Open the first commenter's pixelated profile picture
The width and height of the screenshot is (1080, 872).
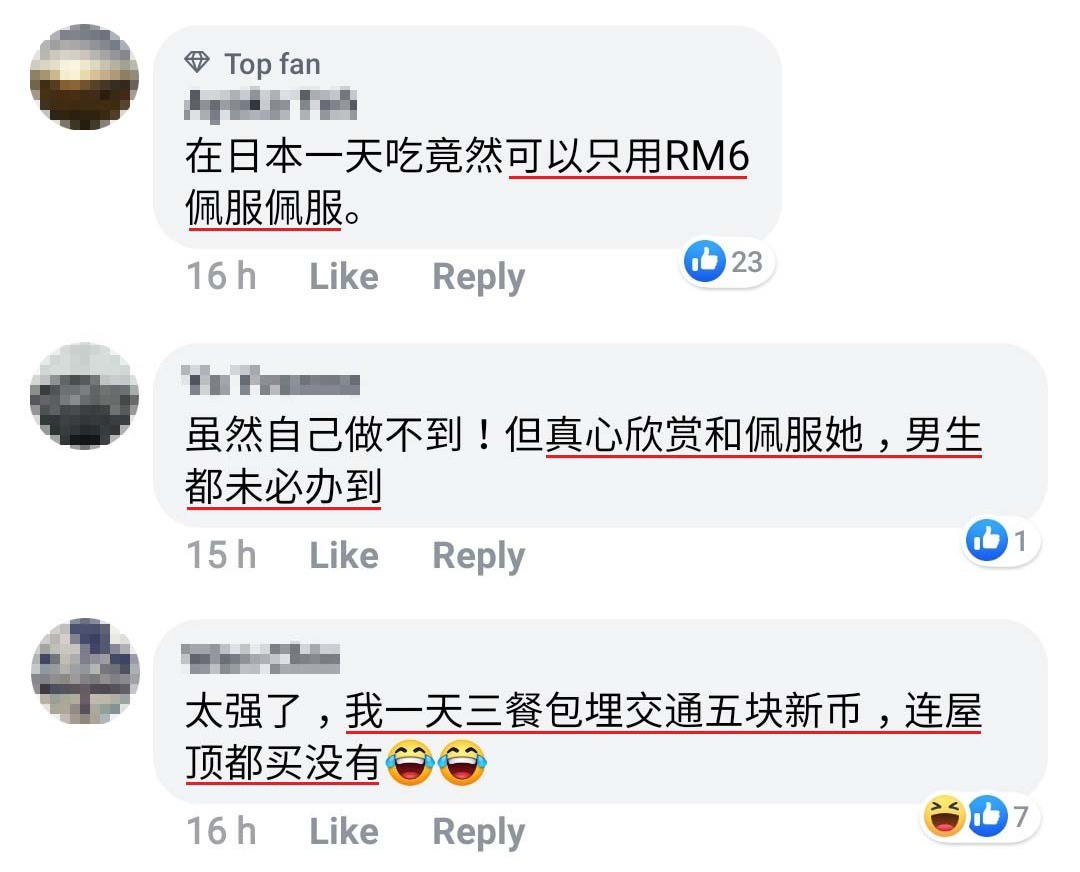[x=84, y=76]
